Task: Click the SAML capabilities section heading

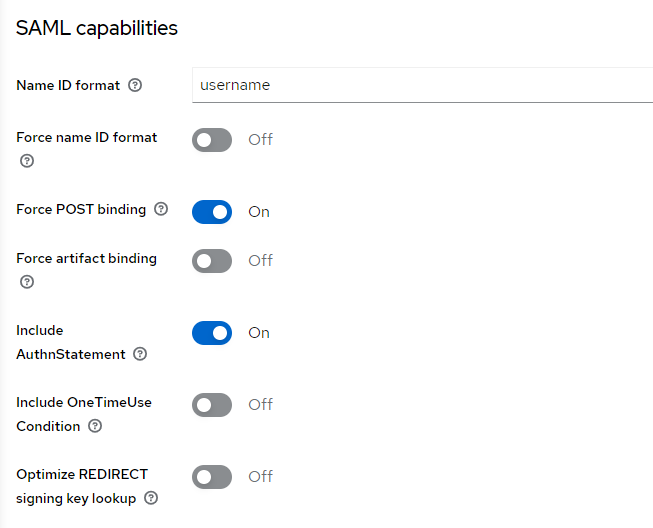Action: pos(97,28)
